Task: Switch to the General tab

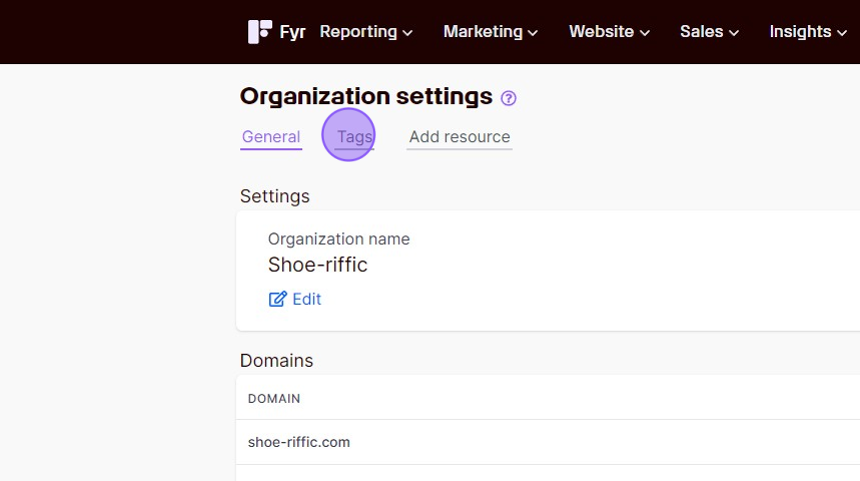Action: tap(271, 137)
